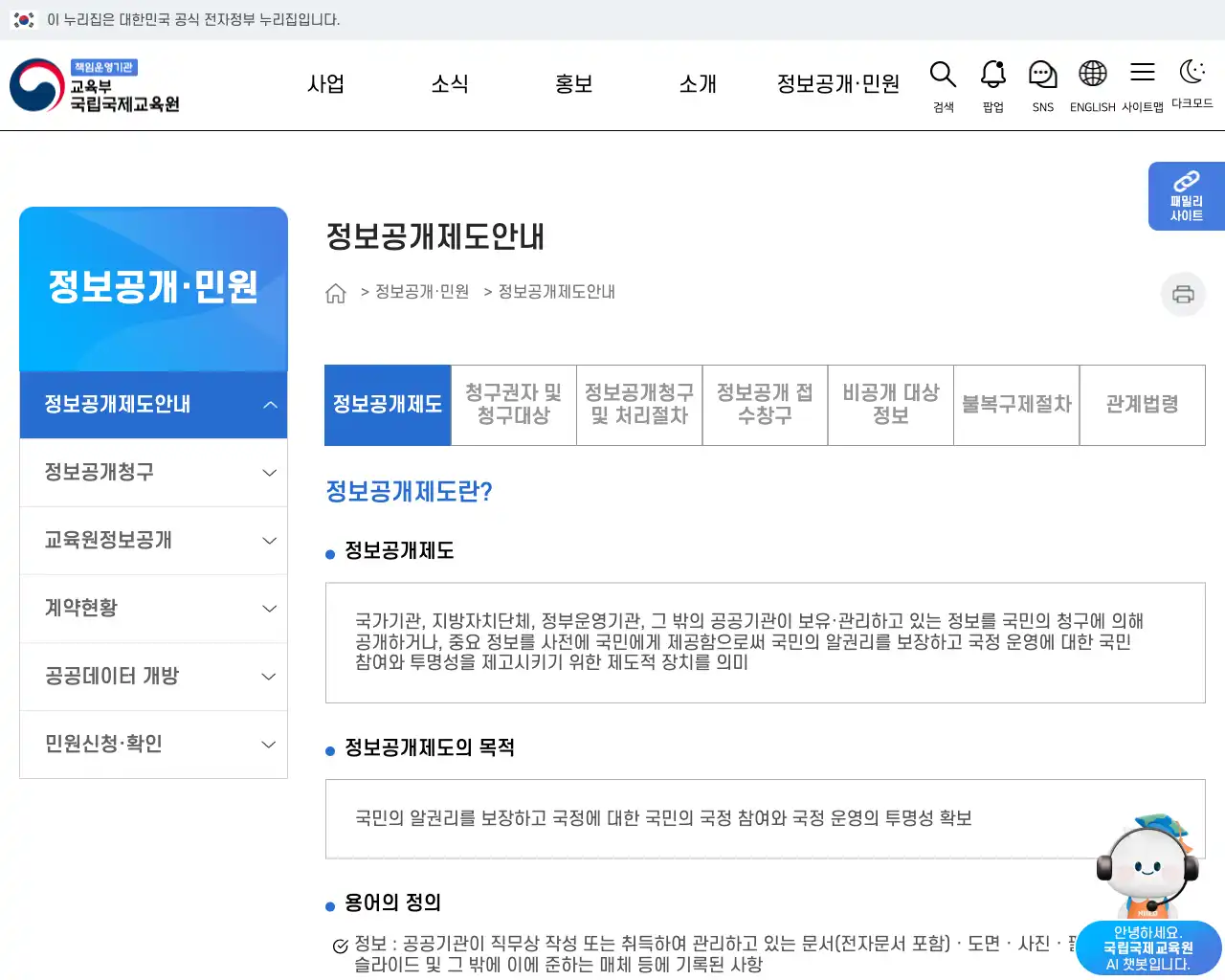Select the 정보공개 접수창구 tab
This screenshot has width=1225, height=980.
click(765, 405)
